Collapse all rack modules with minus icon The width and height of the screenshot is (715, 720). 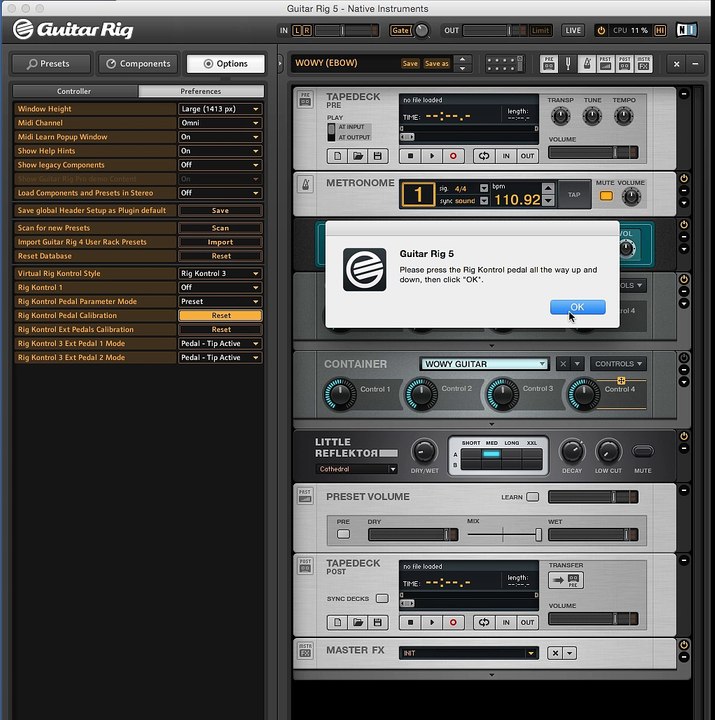point(695,64)
